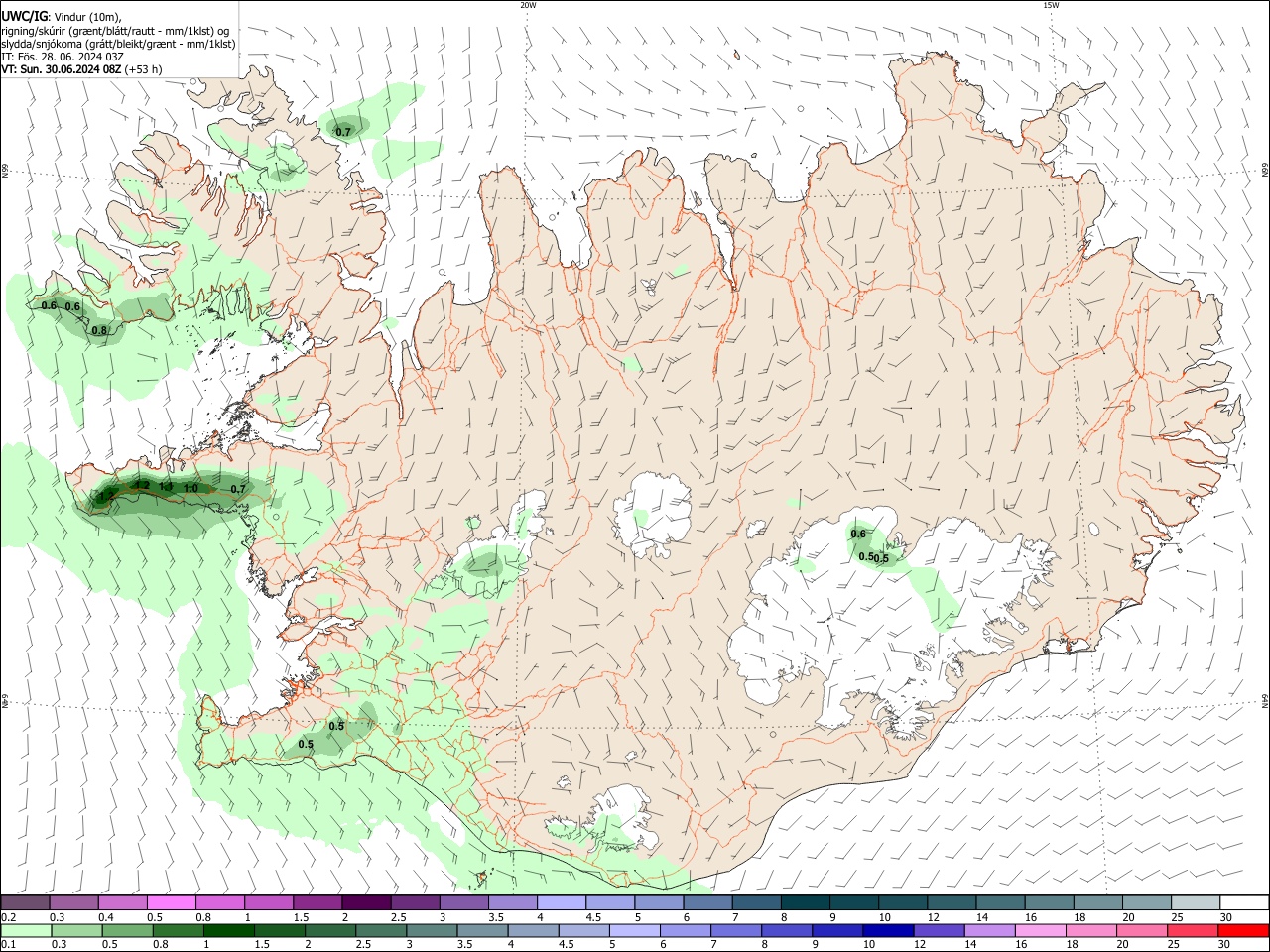Click the initial time line 'IT: Fös. 28. 06. 2024 03Z'
1270x952 pixels.
click(63, 57)
